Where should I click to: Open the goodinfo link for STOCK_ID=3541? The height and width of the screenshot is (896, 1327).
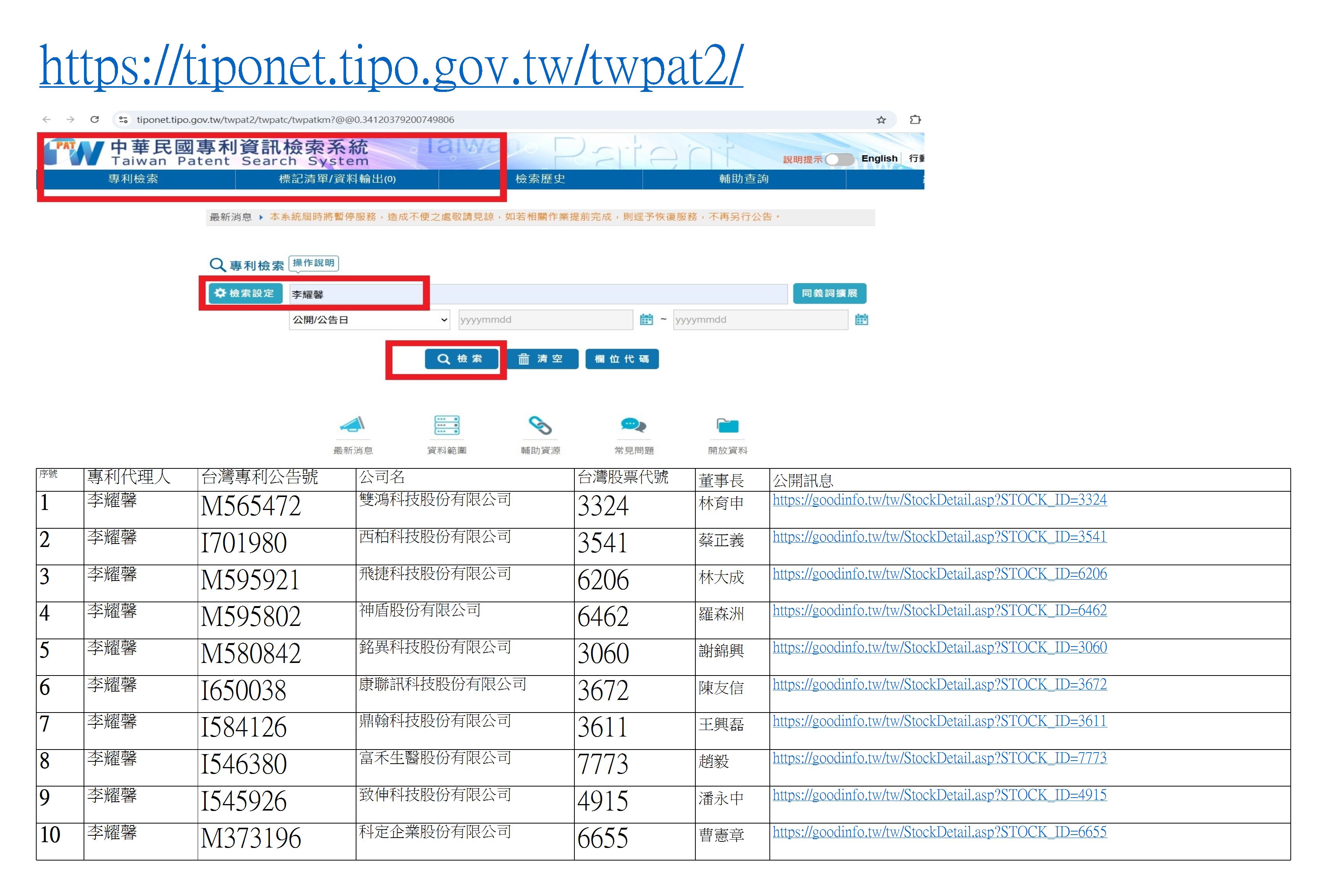(x=939, y=537)
